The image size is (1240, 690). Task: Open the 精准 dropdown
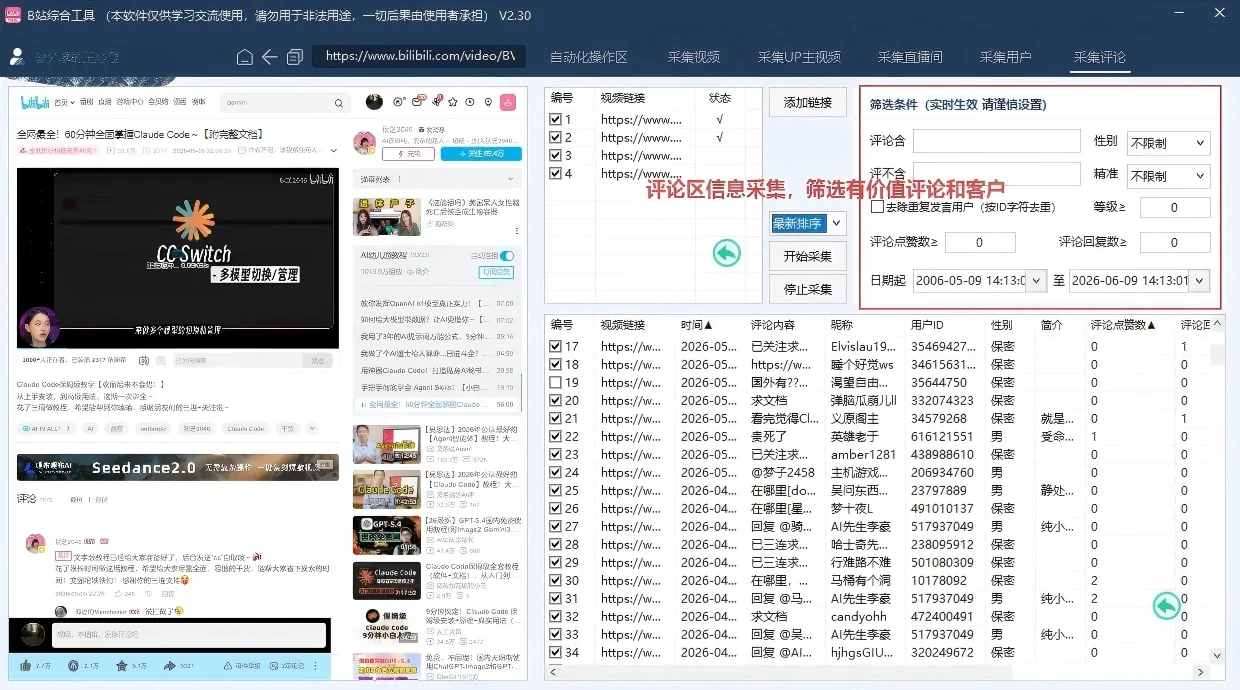tap(1168, 176)
